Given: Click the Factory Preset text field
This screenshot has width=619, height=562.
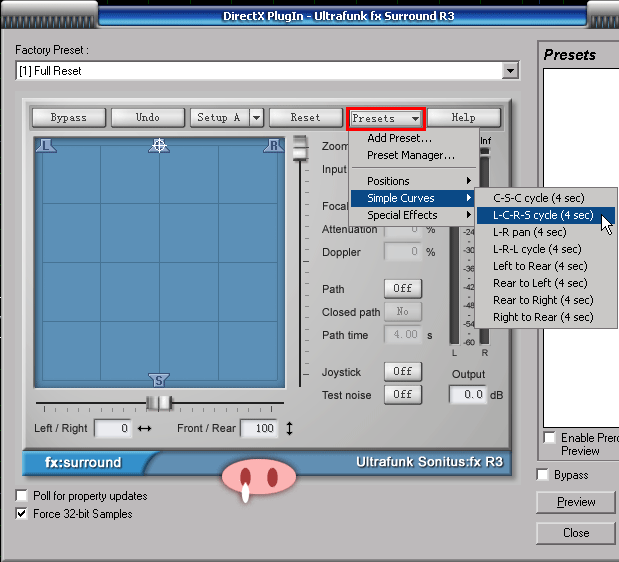Looking at the screenshot, I should [x=259, y=71].
